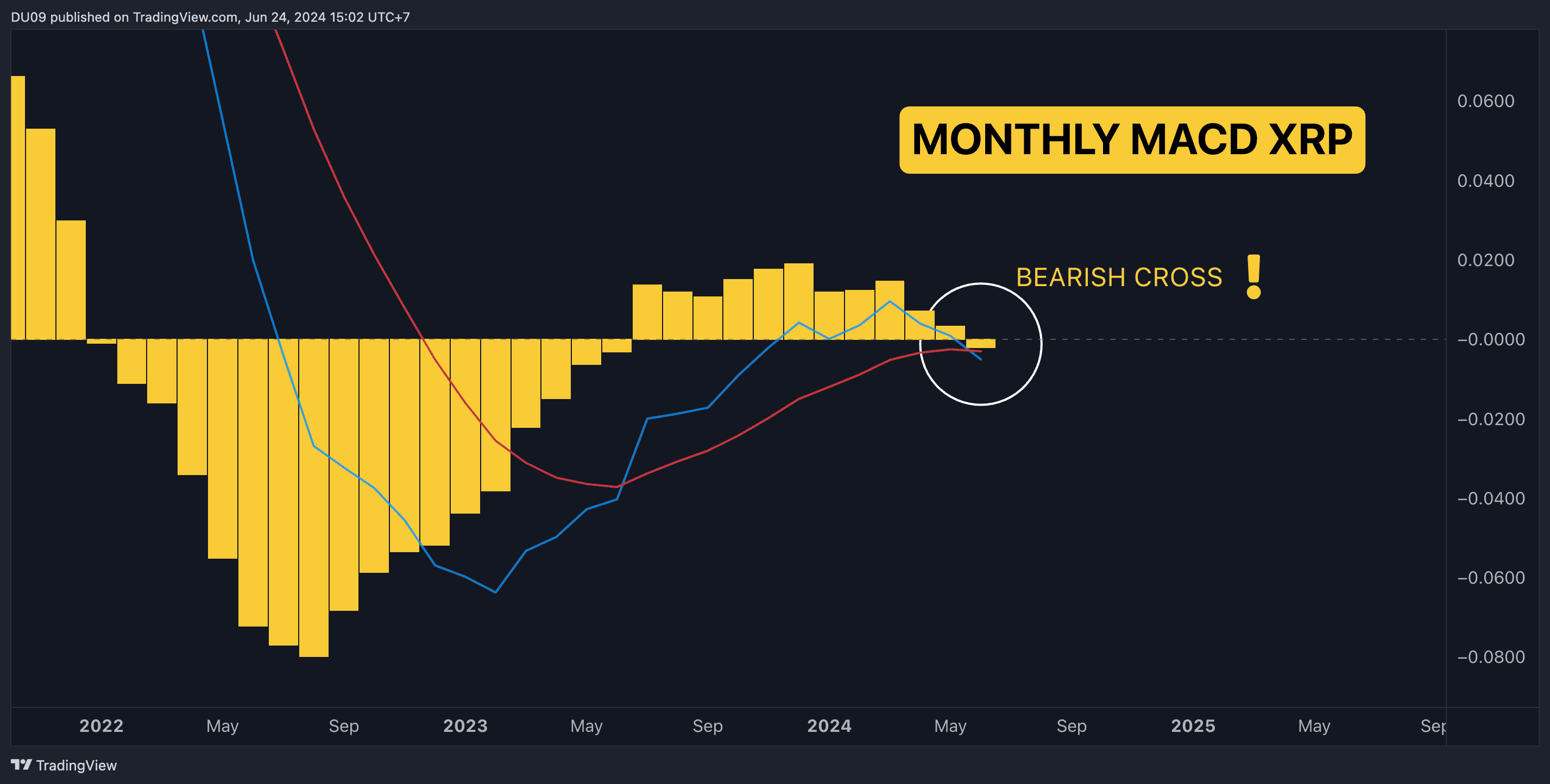Viewport: 1550px width, 784px height.
Task: Click the deepest negative histogram bar
Action: click(313, 498)
